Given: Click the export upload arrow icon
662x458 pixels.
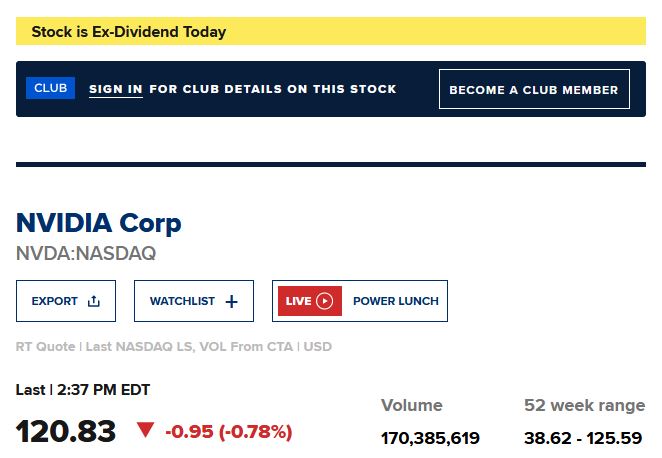Looking at the screenshot, I should tap(94, 301).
